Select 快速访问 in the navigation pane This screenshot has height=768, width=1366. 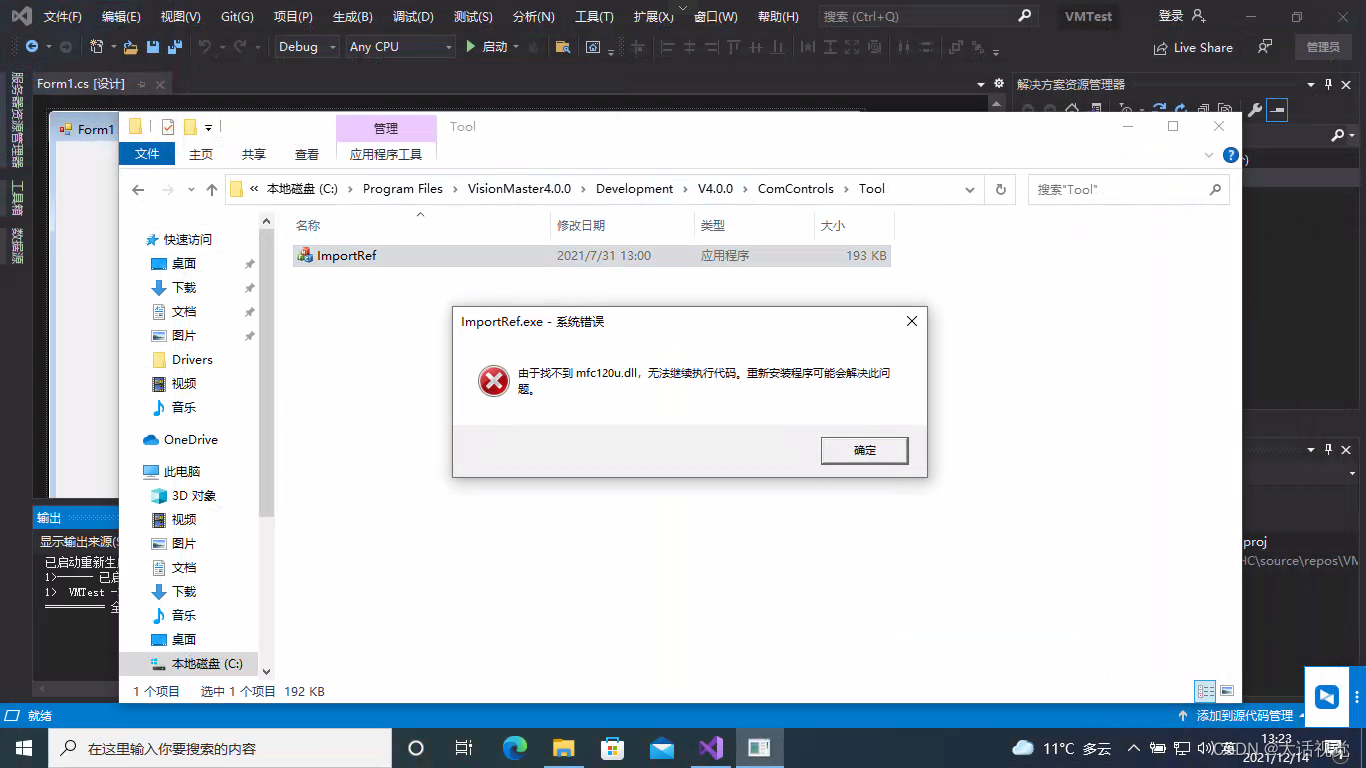click(x=187, y=240)
